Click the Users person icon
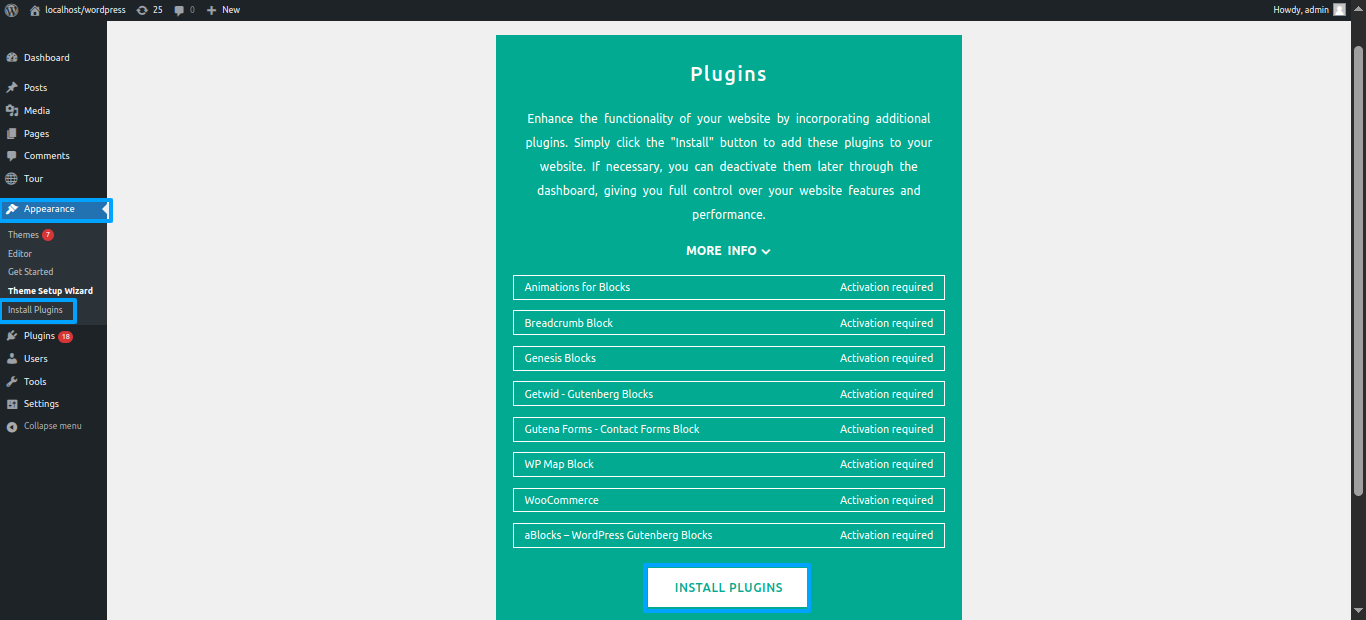This screenshot has height=620, width=1366. (x=12, y=359)
